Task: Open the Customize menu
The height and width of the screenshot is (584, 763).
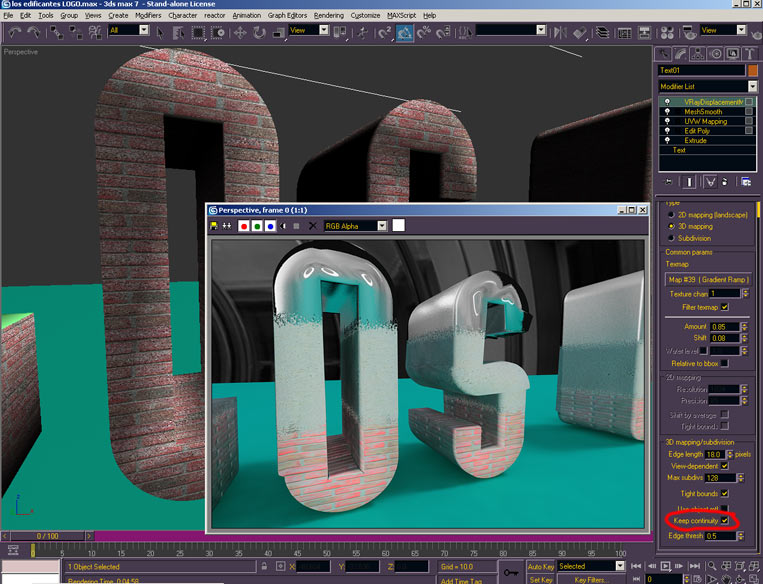Action: coord(365,16)
